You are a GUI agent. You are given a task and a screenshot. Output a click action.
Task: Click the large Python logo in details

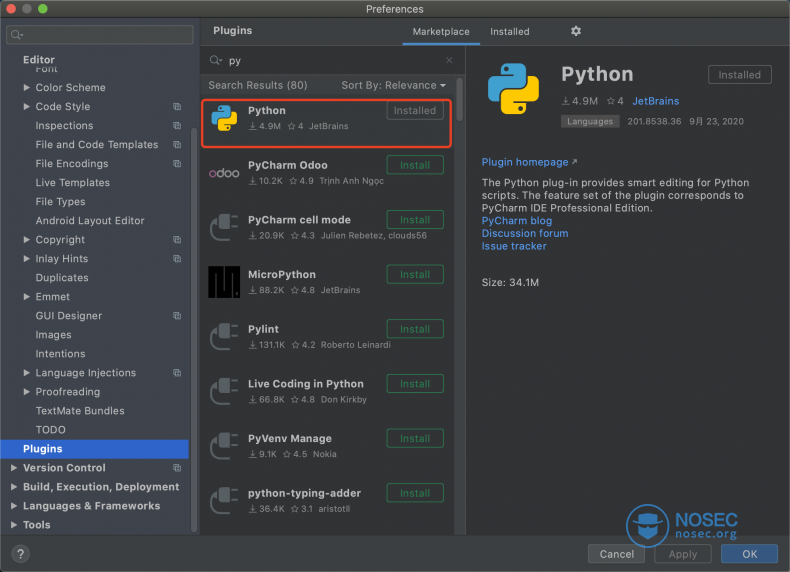pyautogui.click(x=513, y=89)
